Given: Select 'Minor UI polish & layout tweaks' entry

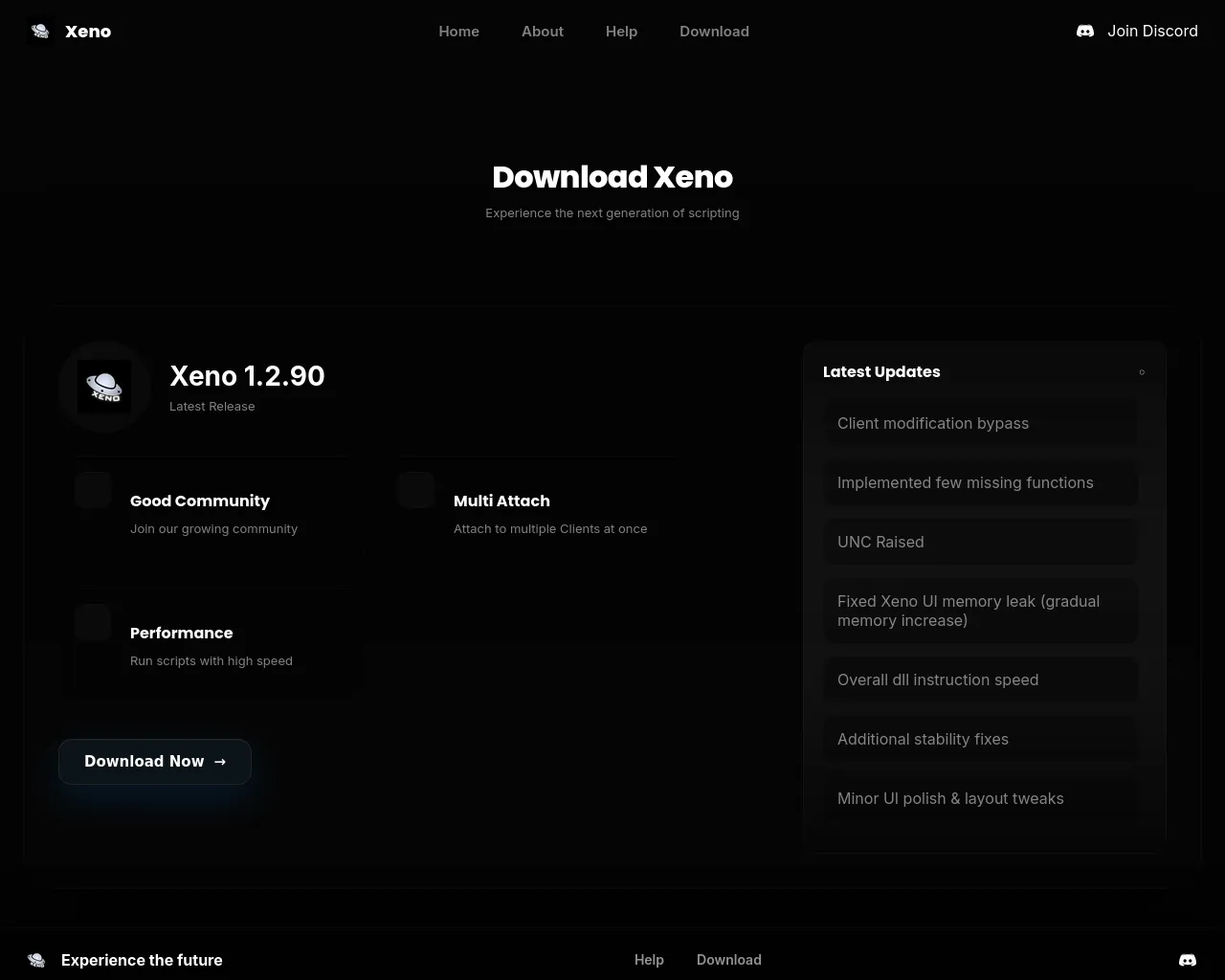Looking at the screenshot, I should click(x=982, y=798).
